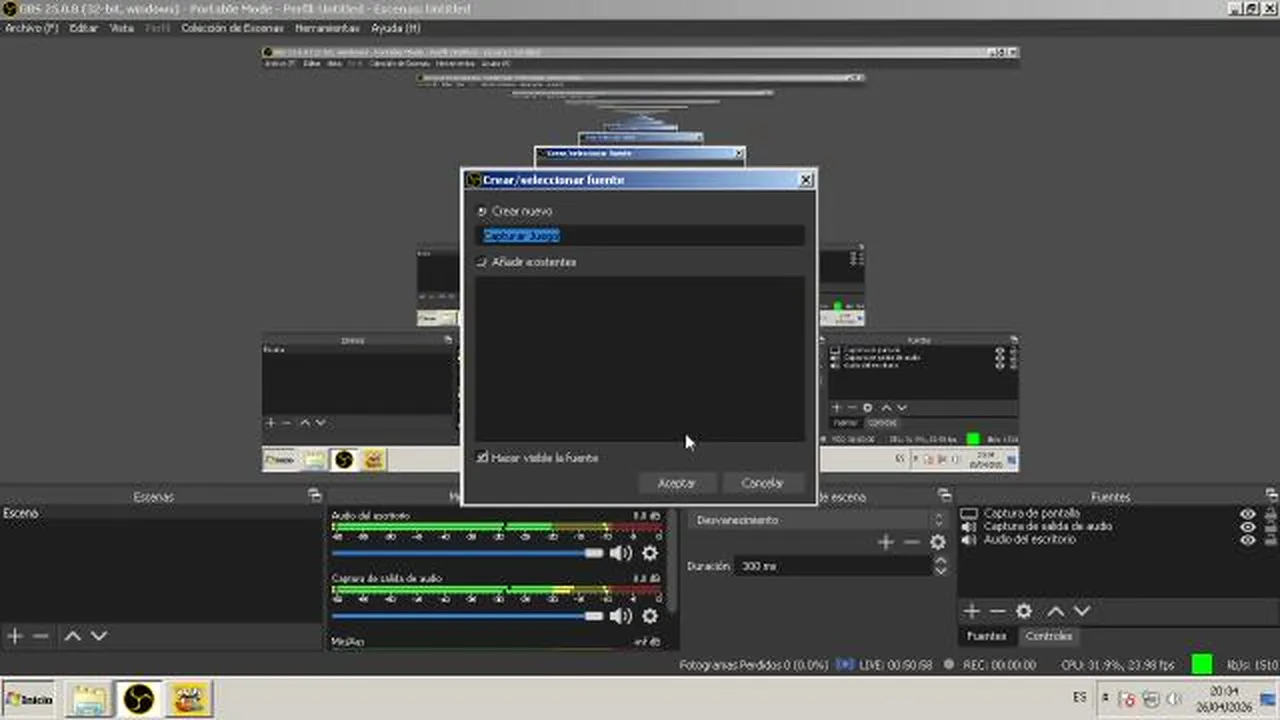
Task: Click the green status indicator square
Action: 1202,665
